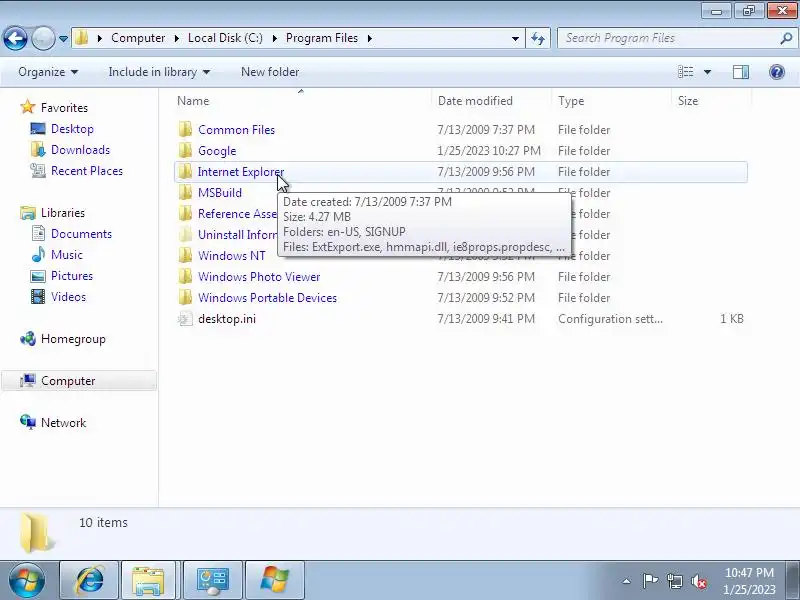Open the Control Panel taskbar icon
800x600 pixels.
[213, 580]
